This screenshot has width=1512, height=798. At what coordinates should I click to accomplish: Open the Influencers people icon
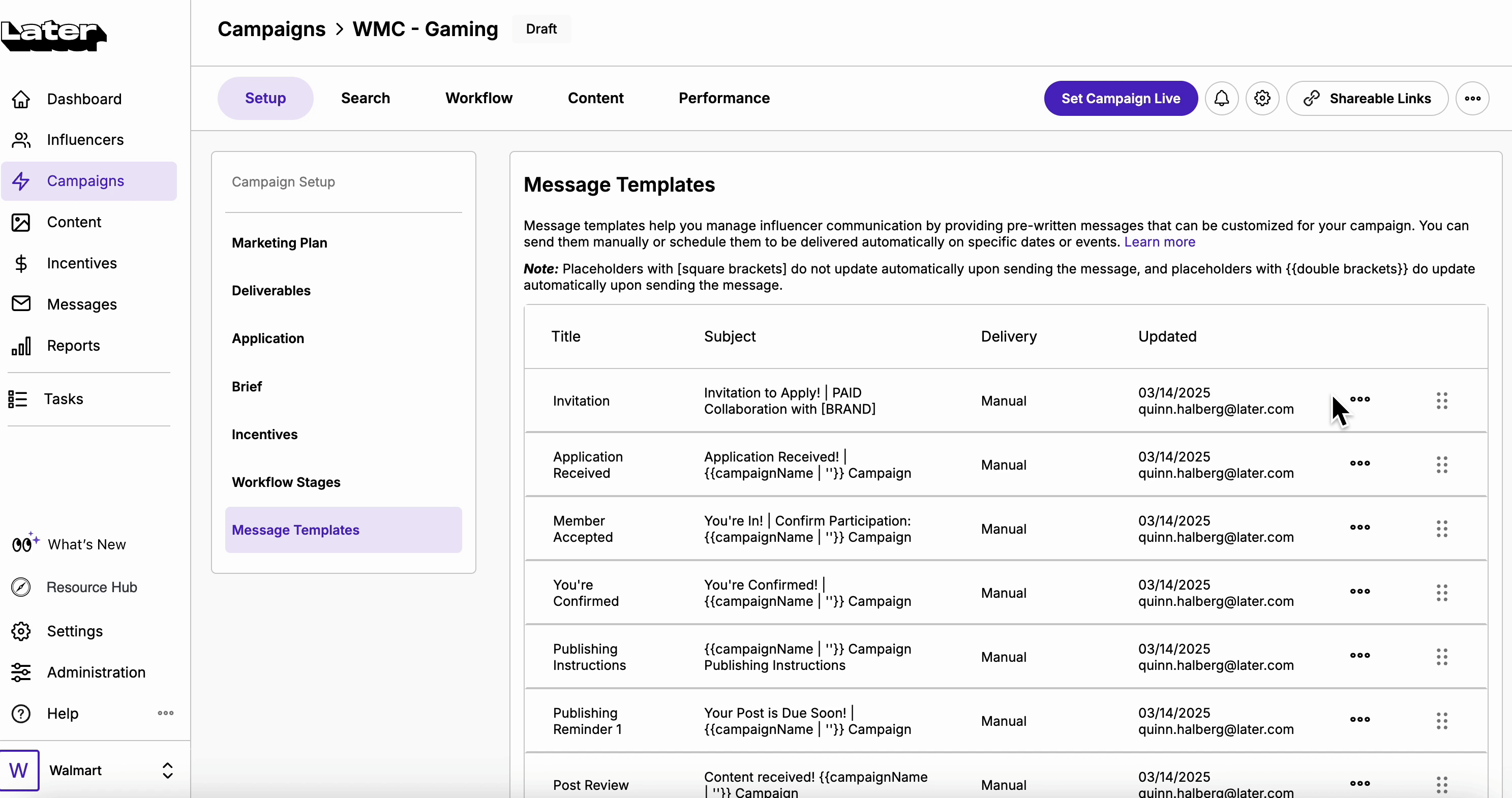tap(21, 140)
